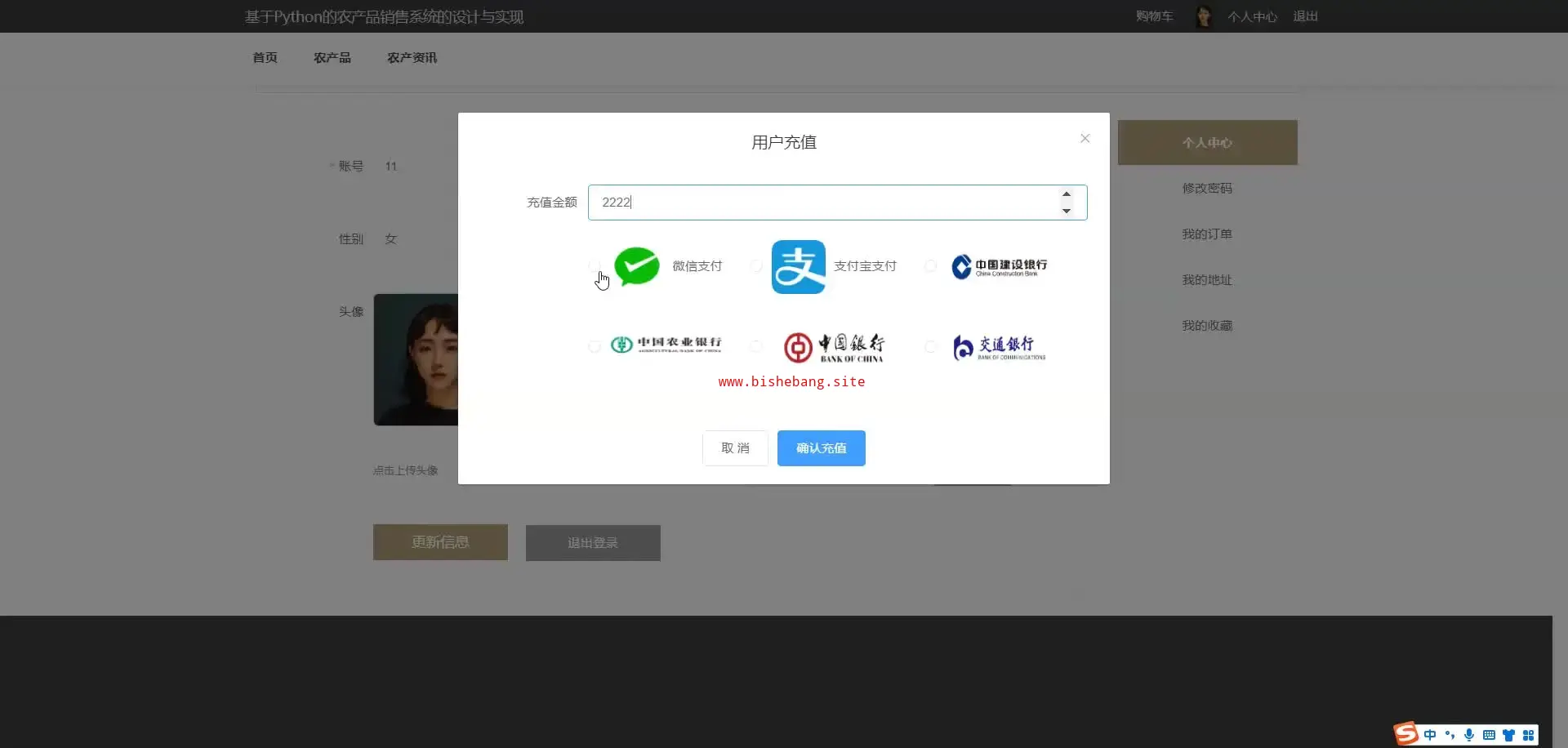Click the microphone voice input icon
Screen dimensions: 1568x748
1469,735
